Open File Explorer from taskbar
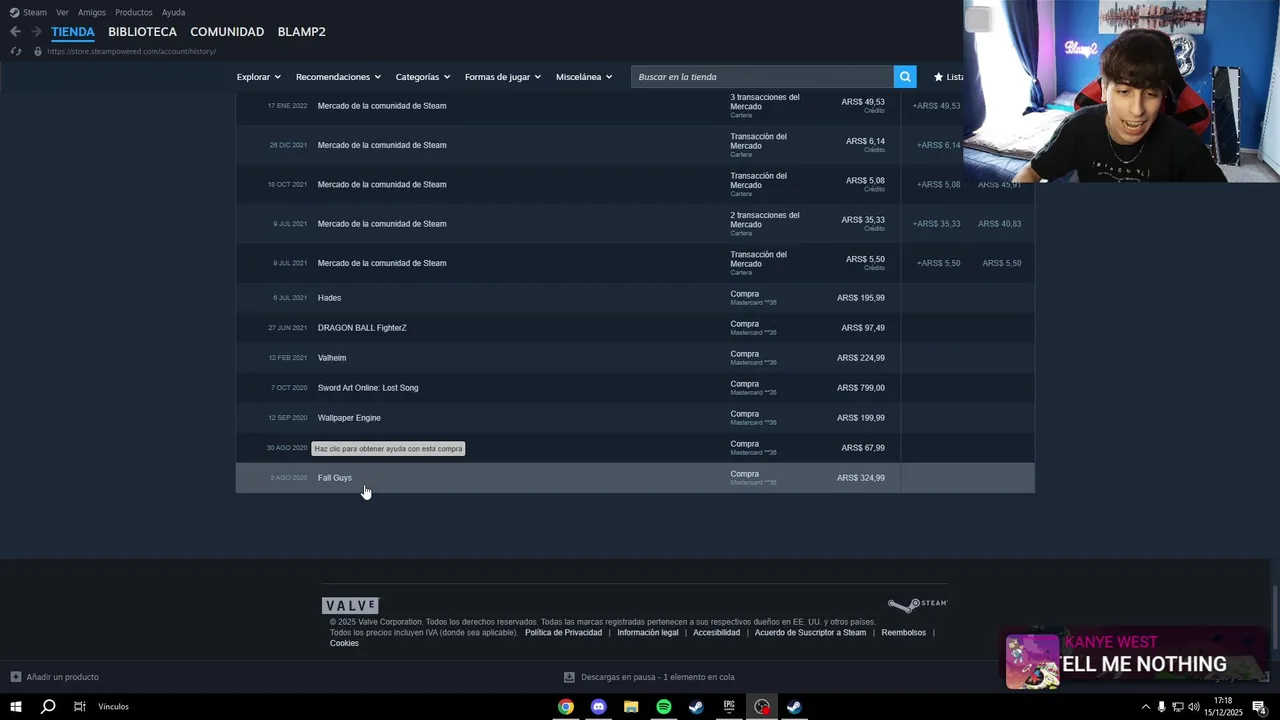The height and width of the screenshot is (720, 1280). coord(631,707)
